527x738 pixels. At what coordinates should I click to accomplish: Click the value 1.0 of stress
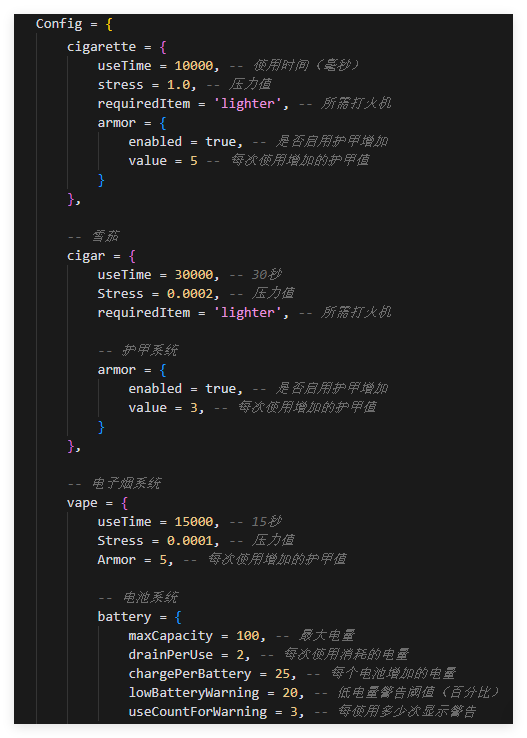[x=178, y=85]
